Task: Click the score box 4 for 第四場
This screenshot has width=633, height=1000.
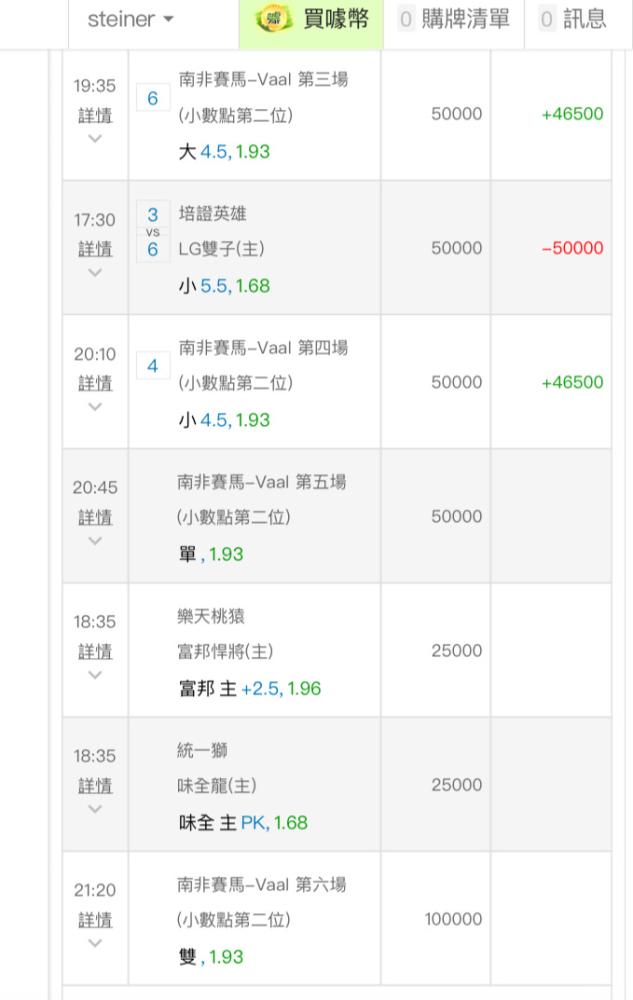Action: (152, 366)
